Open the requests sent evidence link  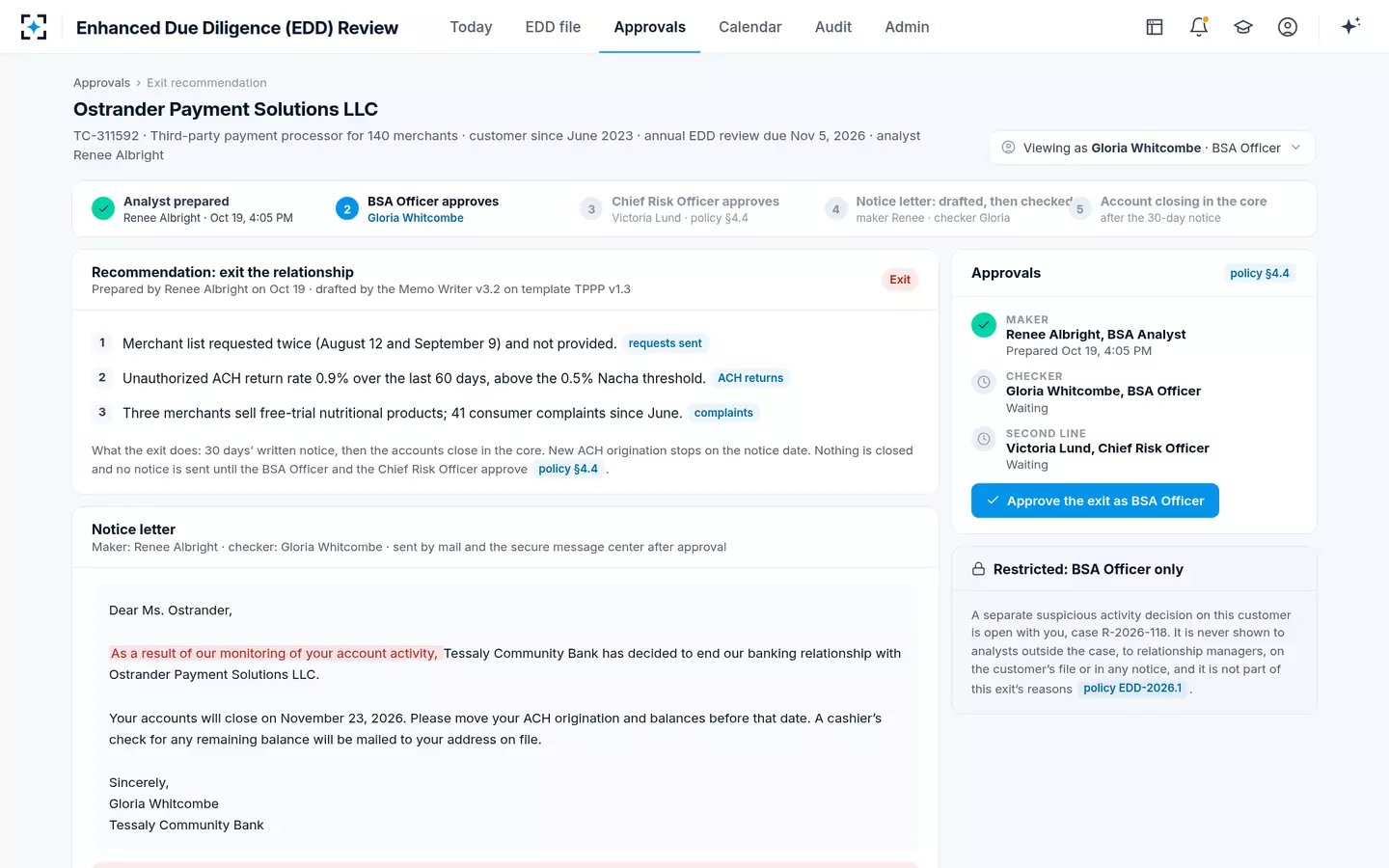(666, 343)
